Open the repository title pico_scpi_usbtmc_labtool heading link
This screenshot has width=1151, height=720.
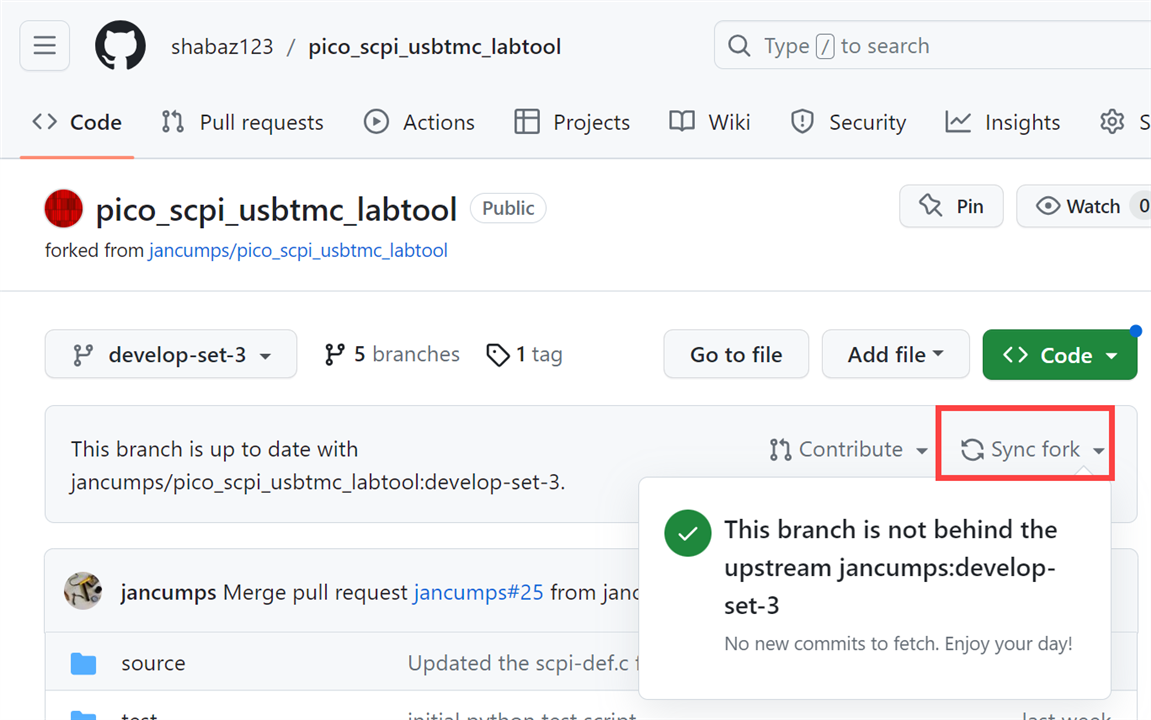tap(276, 210)
